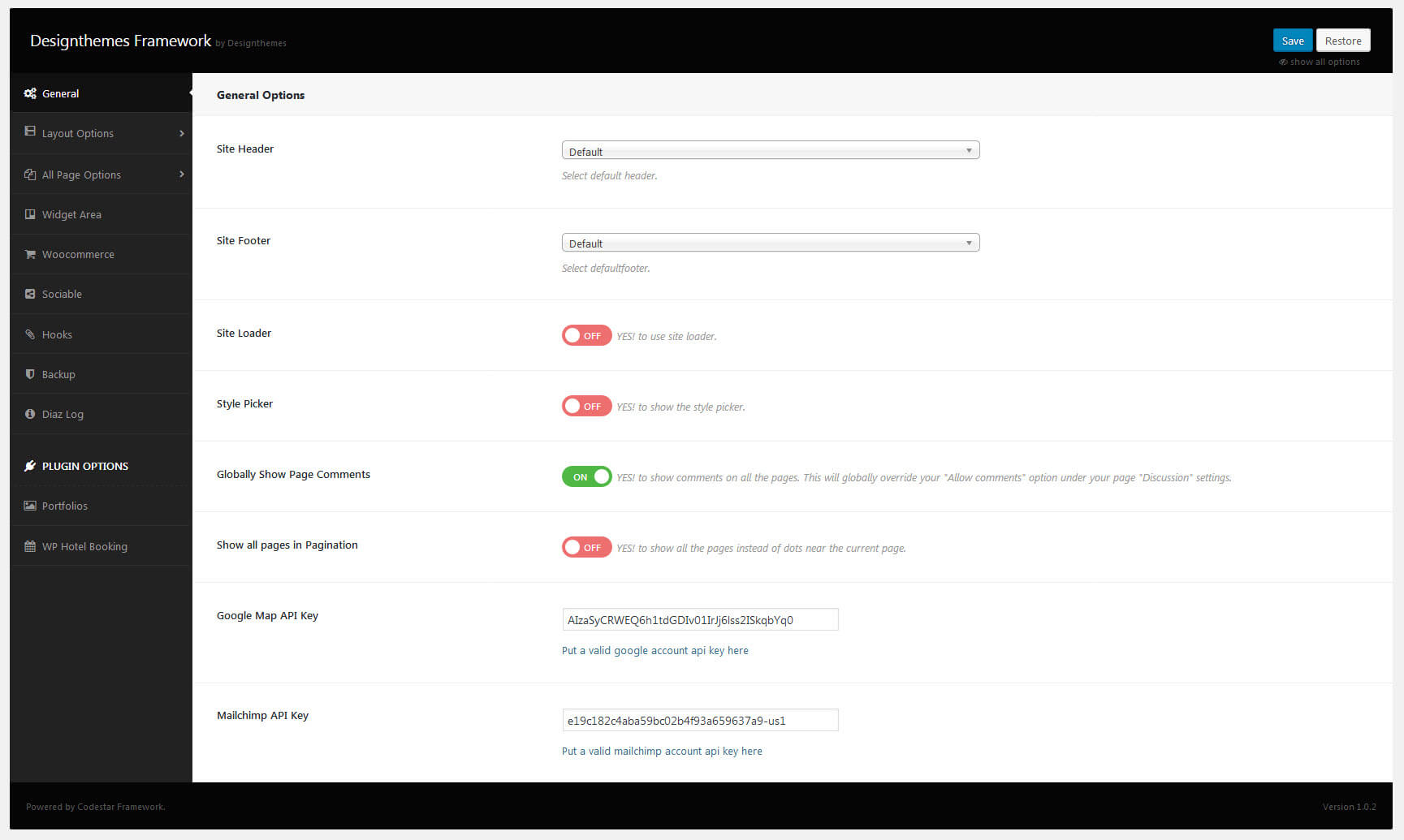Click the Restore button
Image resolution: width=1404 pixels, height=840 pixels.
[x=1343, y=41]
